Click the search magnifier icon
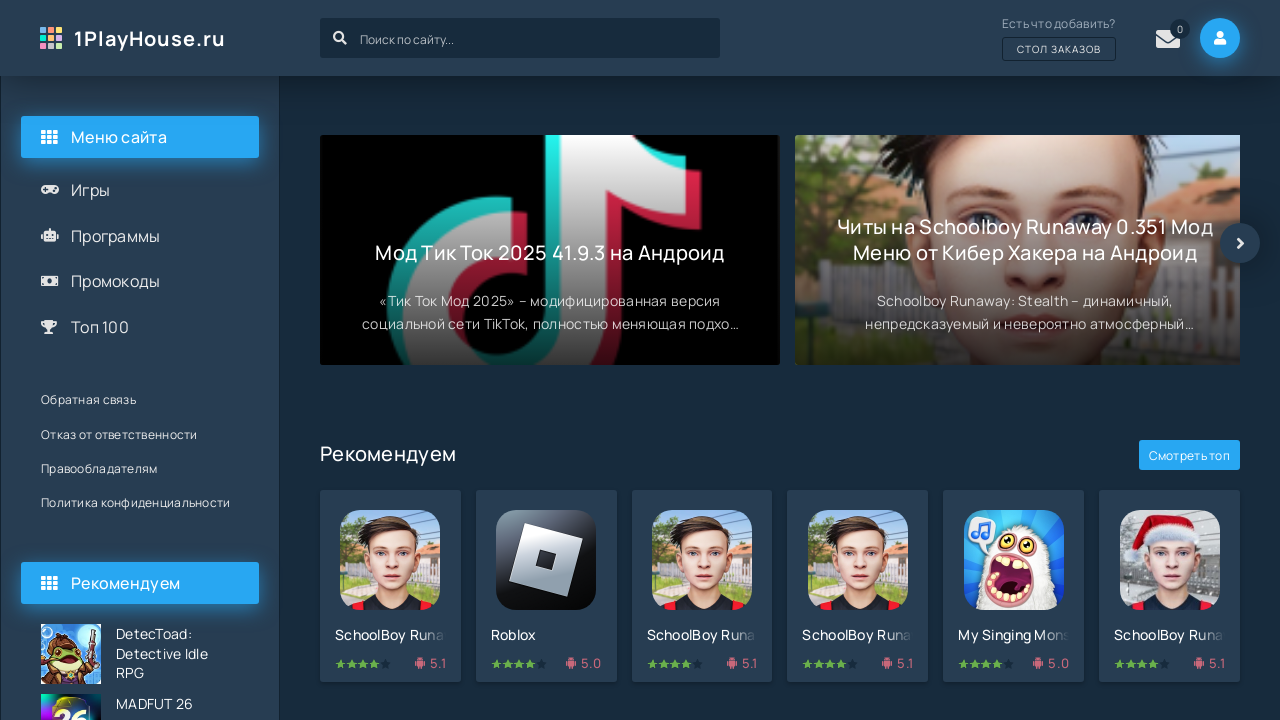Image resolution: width=1280 pixels, height=720 pixels. tap(340, 38)
